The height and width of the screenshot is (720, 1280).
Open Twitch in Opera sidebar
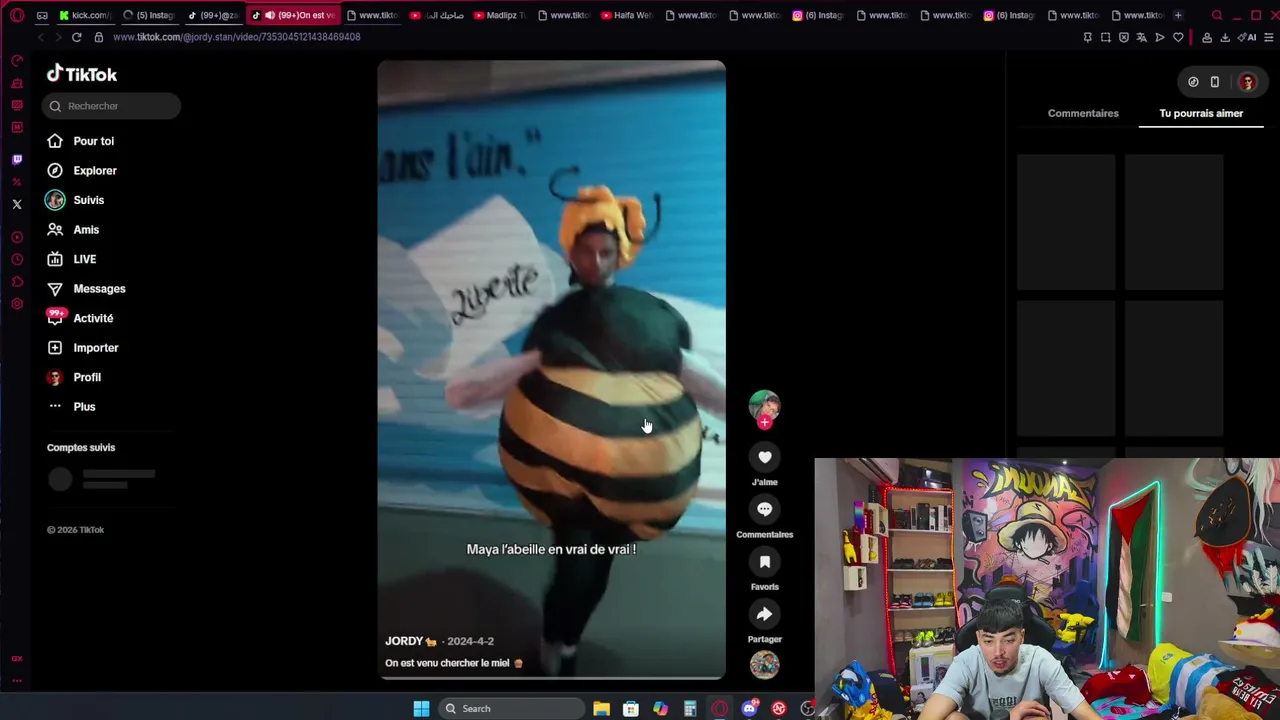click(17, 160)
